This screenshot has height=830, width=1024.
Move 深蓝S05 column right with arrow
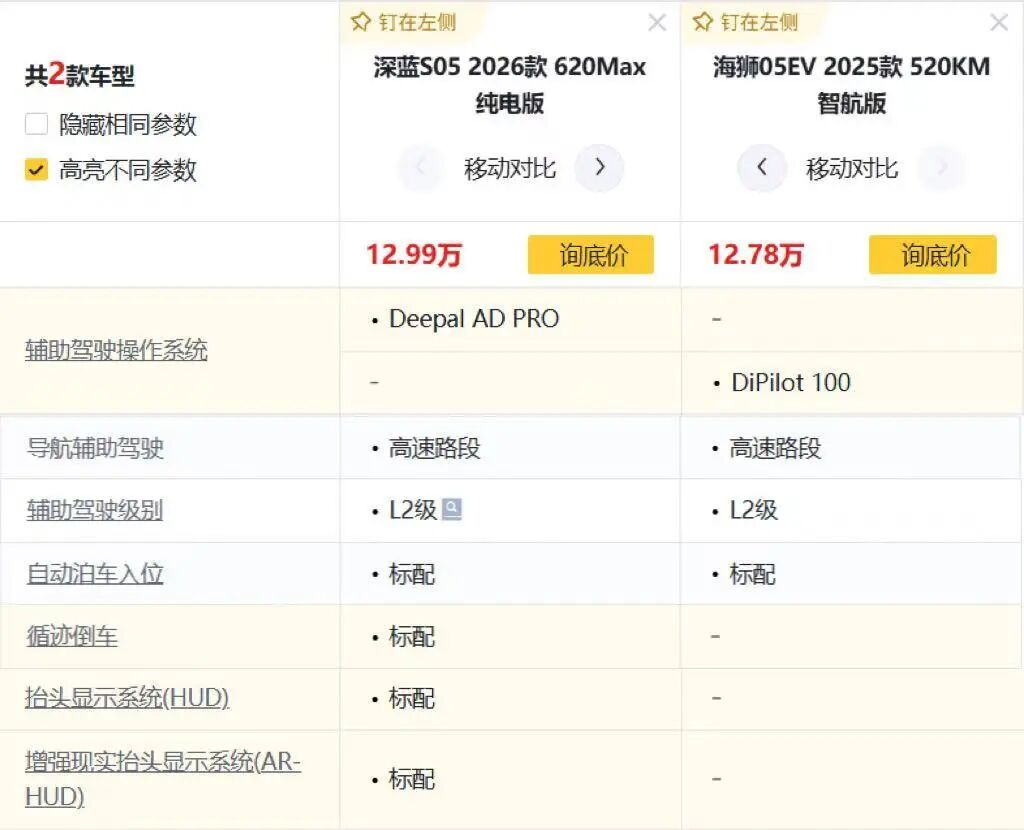point(599,168)
